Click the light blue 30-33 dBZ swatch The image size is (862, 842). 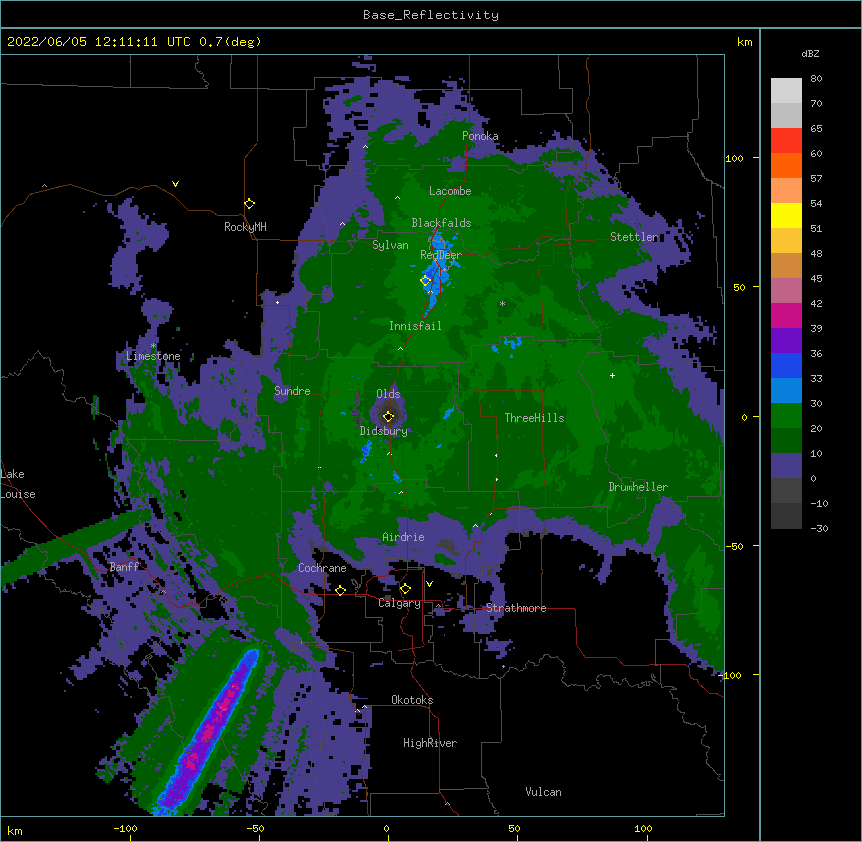point(786,391)
